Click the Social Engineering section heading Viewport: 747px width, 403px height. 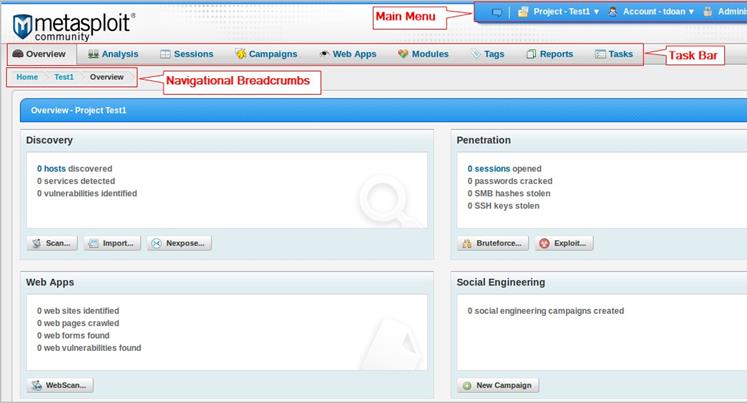501,282
